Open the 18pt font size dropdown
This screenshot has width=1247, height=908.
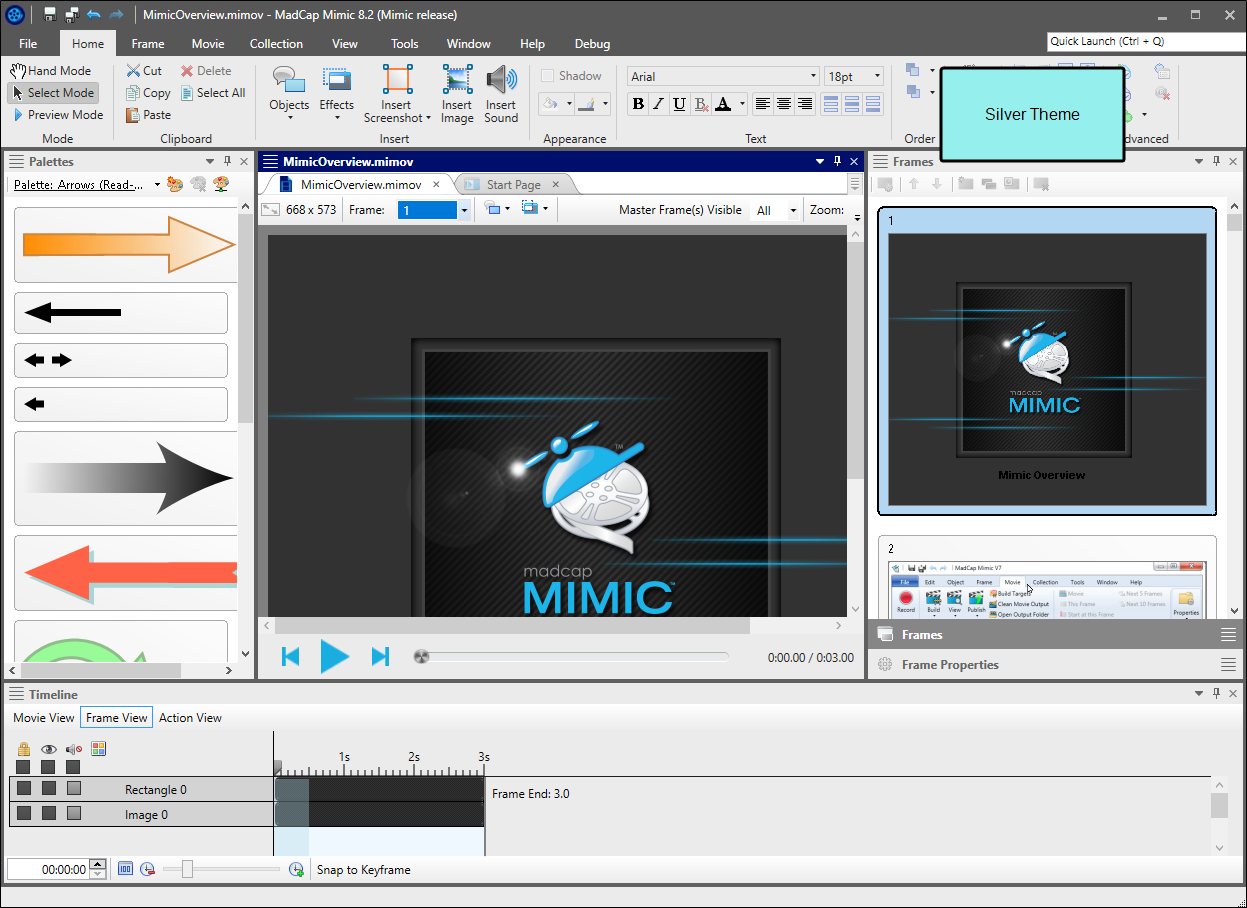pos(877,77)
